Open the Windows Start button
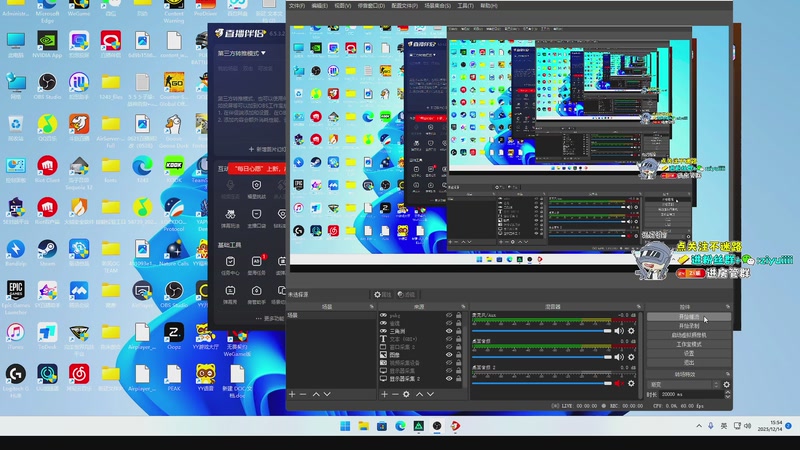 345,426
